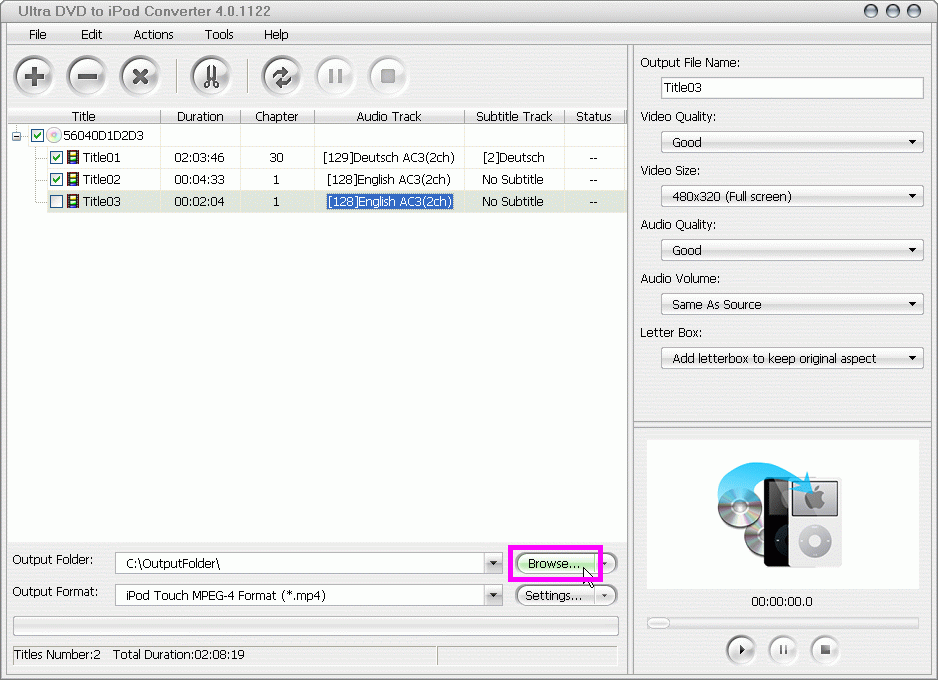Click the Audio Track column header
938x680 pixels.
389,117
